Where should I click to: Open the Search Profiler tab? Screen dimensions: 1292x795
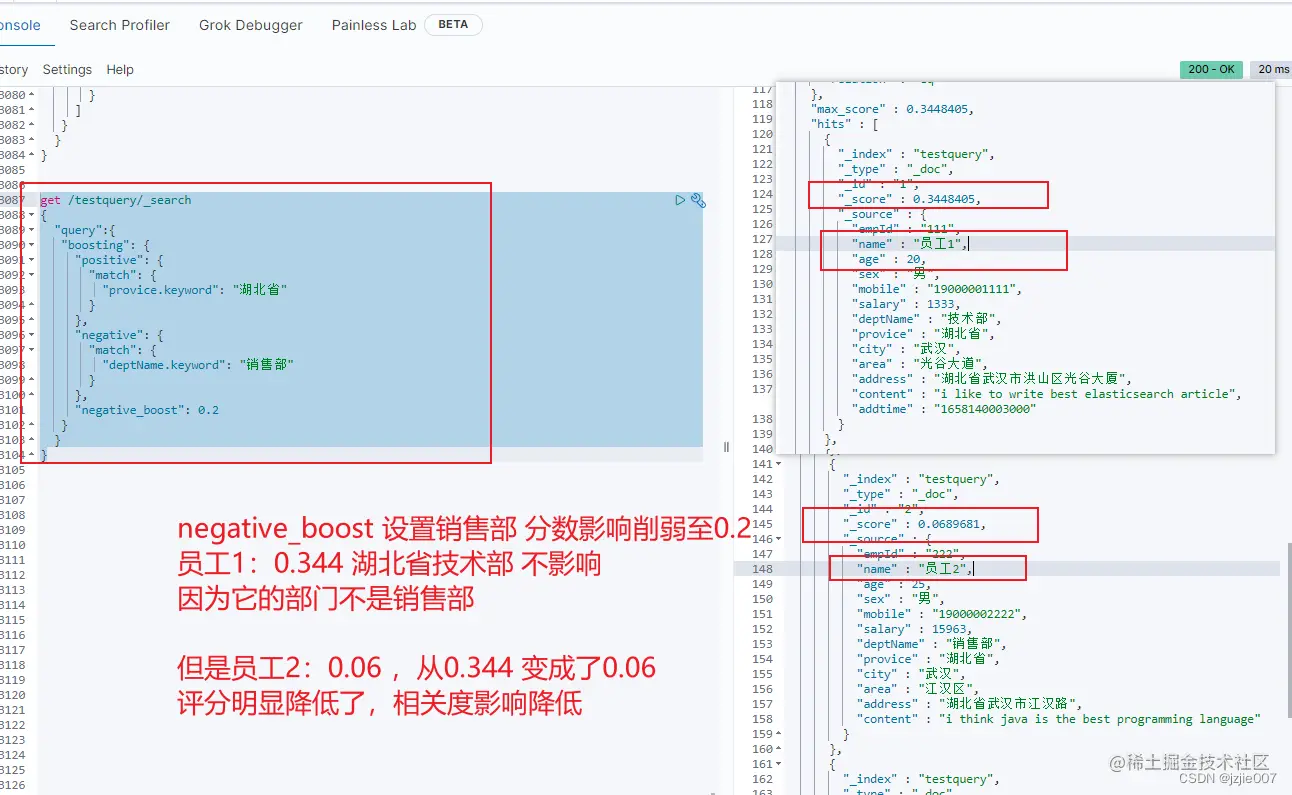pos(120,25)
